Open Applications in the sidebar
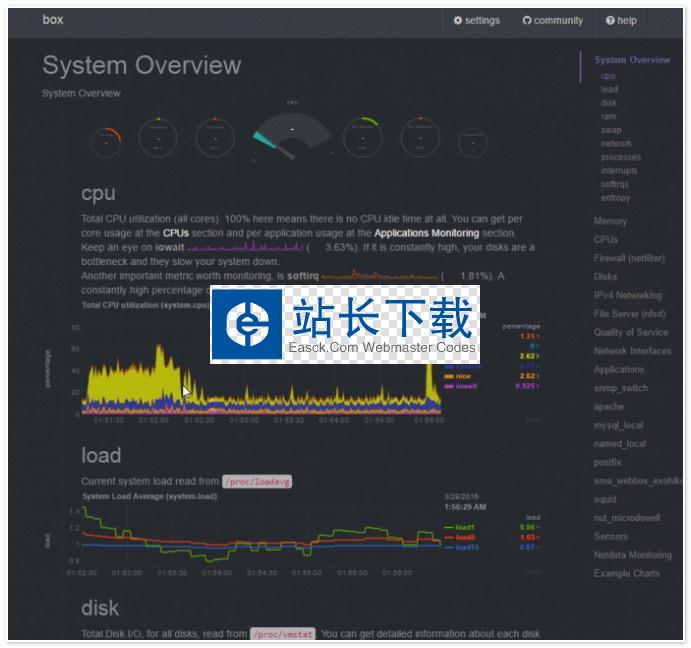 (619, 369)
